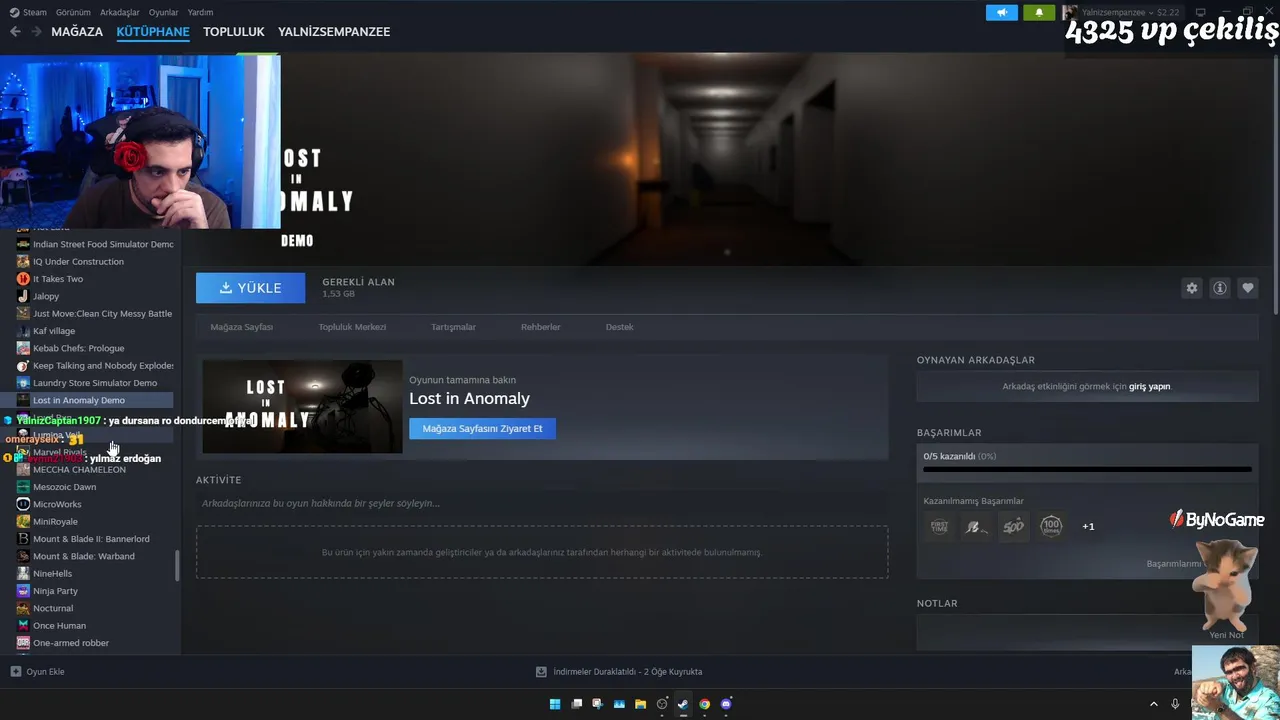
Task: Click the 'giriş yapın' sign-in link
Action: click(1150, 386)
